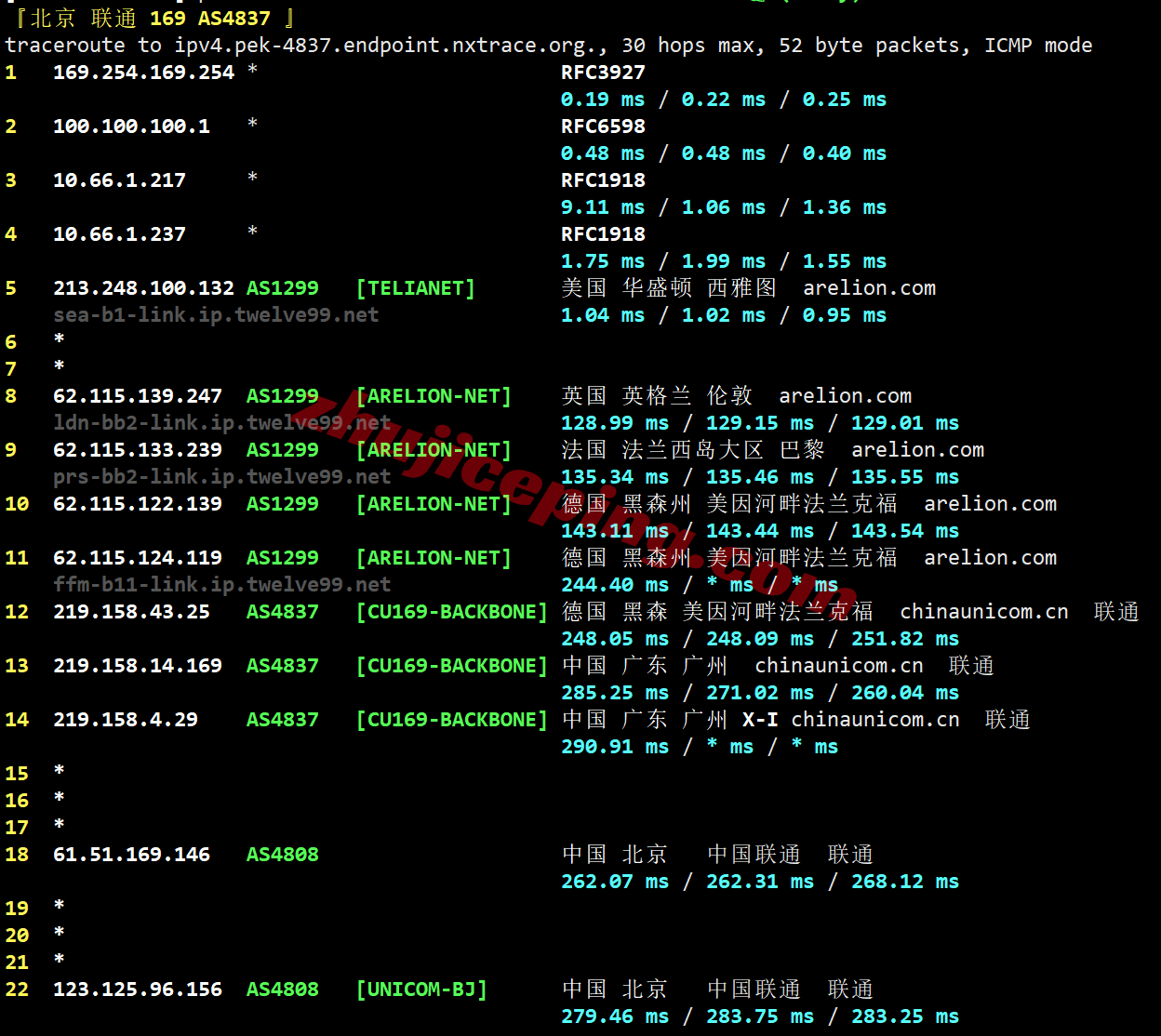Click the RFC6598 label

coord(603,126)
